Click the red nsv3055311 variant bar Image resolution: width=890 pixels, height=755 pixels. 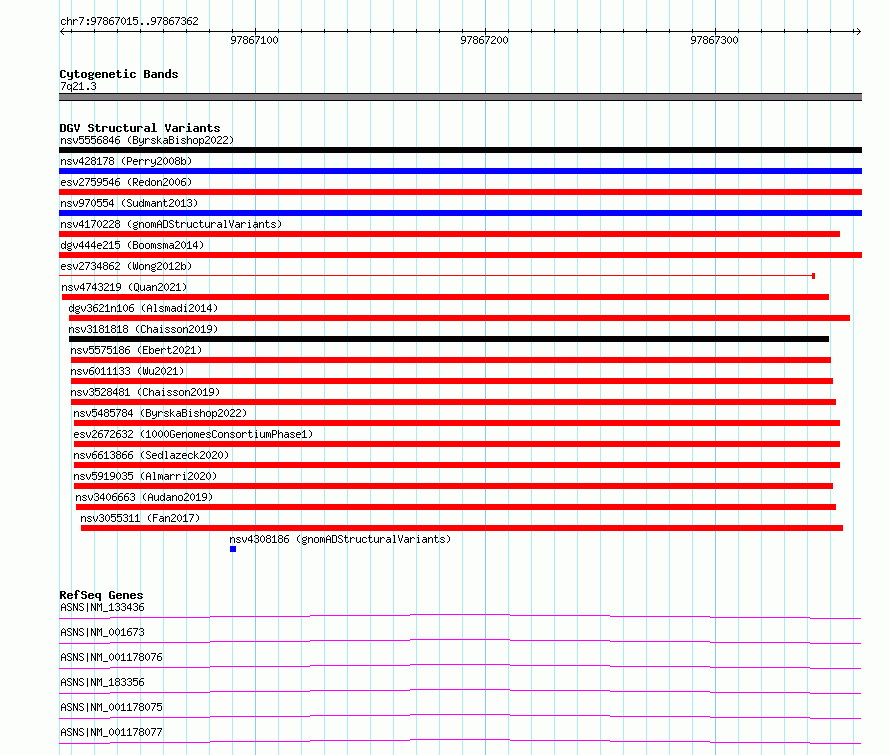(x=462, y=528)
